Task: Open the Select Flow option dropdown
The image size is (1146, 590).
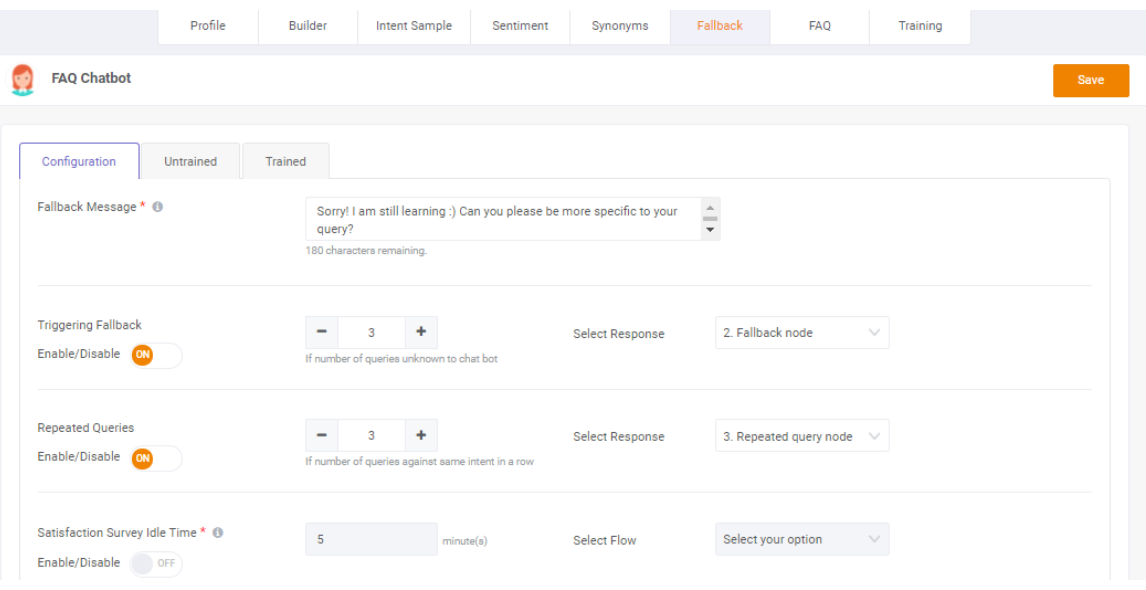Action: (802, 540)
